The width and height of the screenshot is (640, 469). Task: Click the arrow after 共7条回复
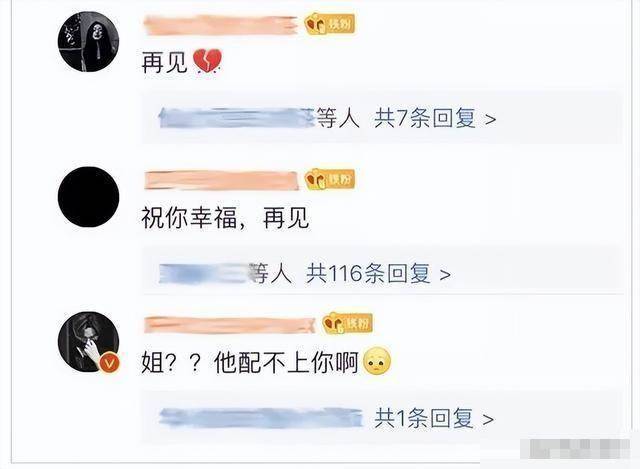click(x=490, y=120)
